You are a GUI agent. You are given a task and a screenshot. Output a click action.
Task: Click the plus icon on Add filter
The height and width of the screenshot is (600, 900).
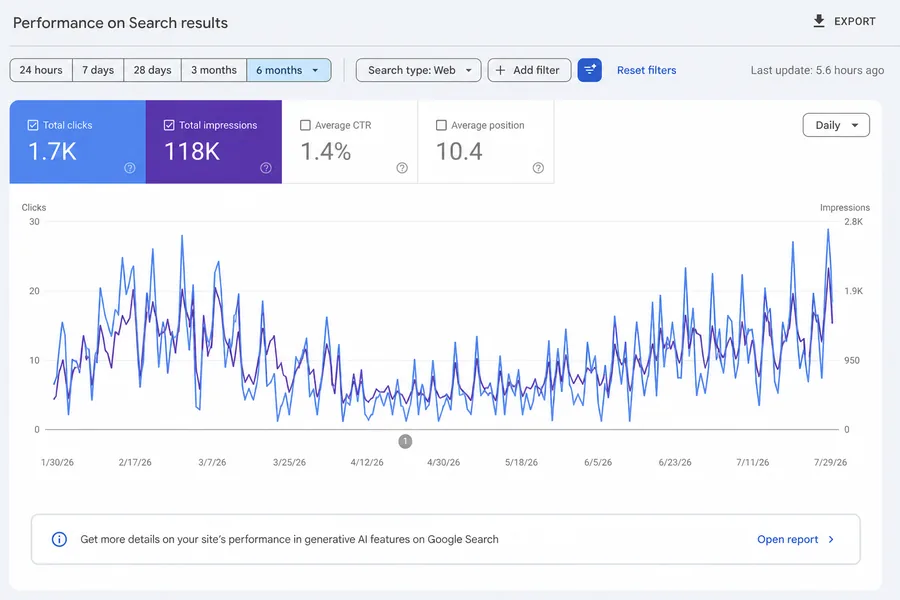tap(501, 70)
